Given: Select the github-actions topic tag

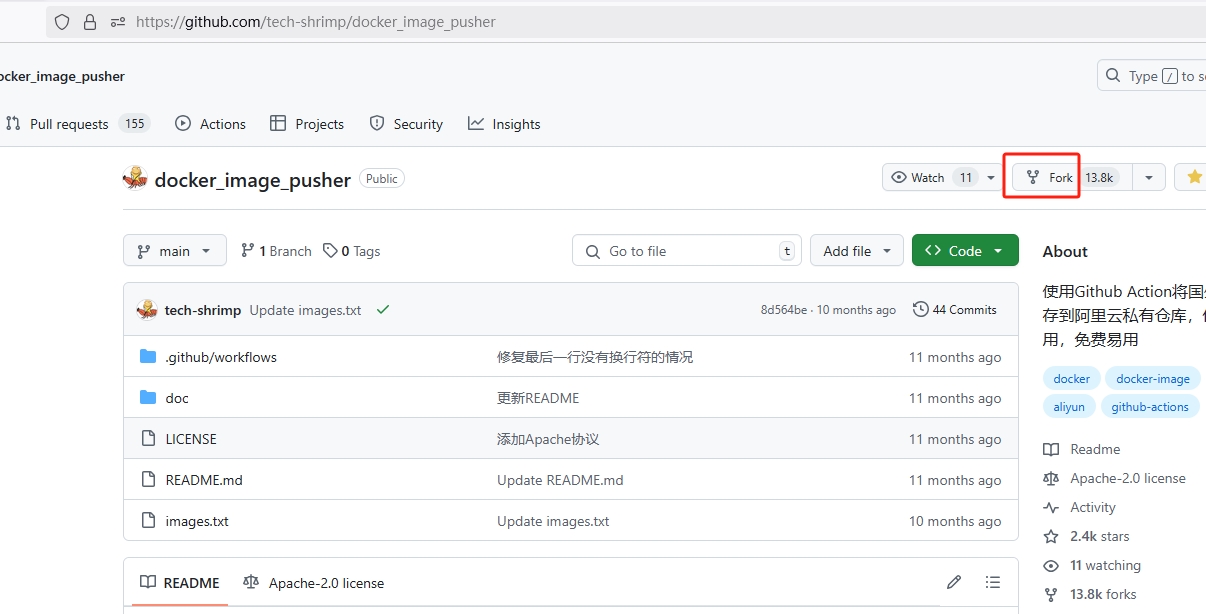Looking at the screenshot, I should (x=1149, y=407).
